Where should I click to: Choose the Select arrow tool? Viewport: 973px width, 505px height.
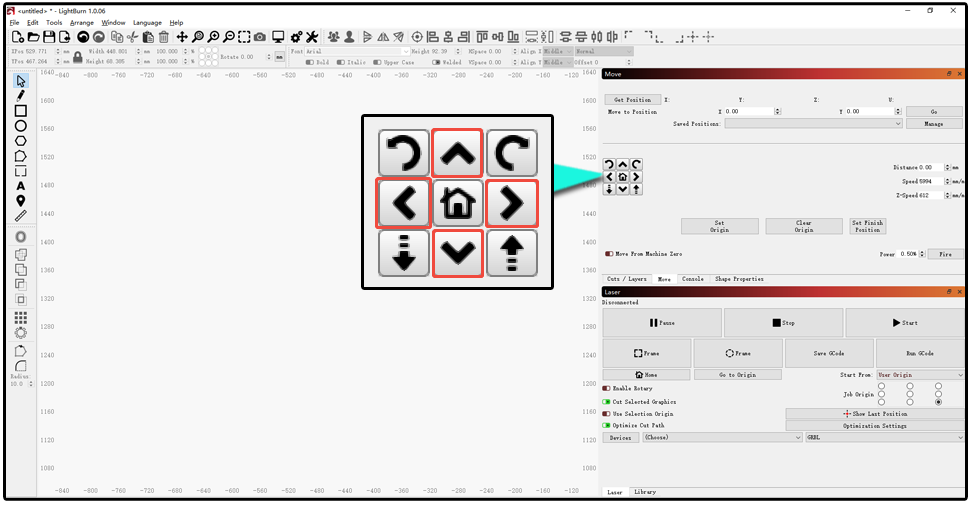[x=20, y=81]
